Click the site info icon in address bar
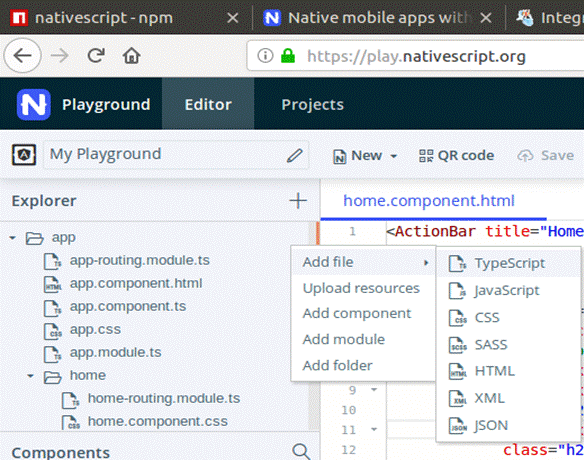Image resolution: width=584 pixels, height=460 pixels. 265,56
